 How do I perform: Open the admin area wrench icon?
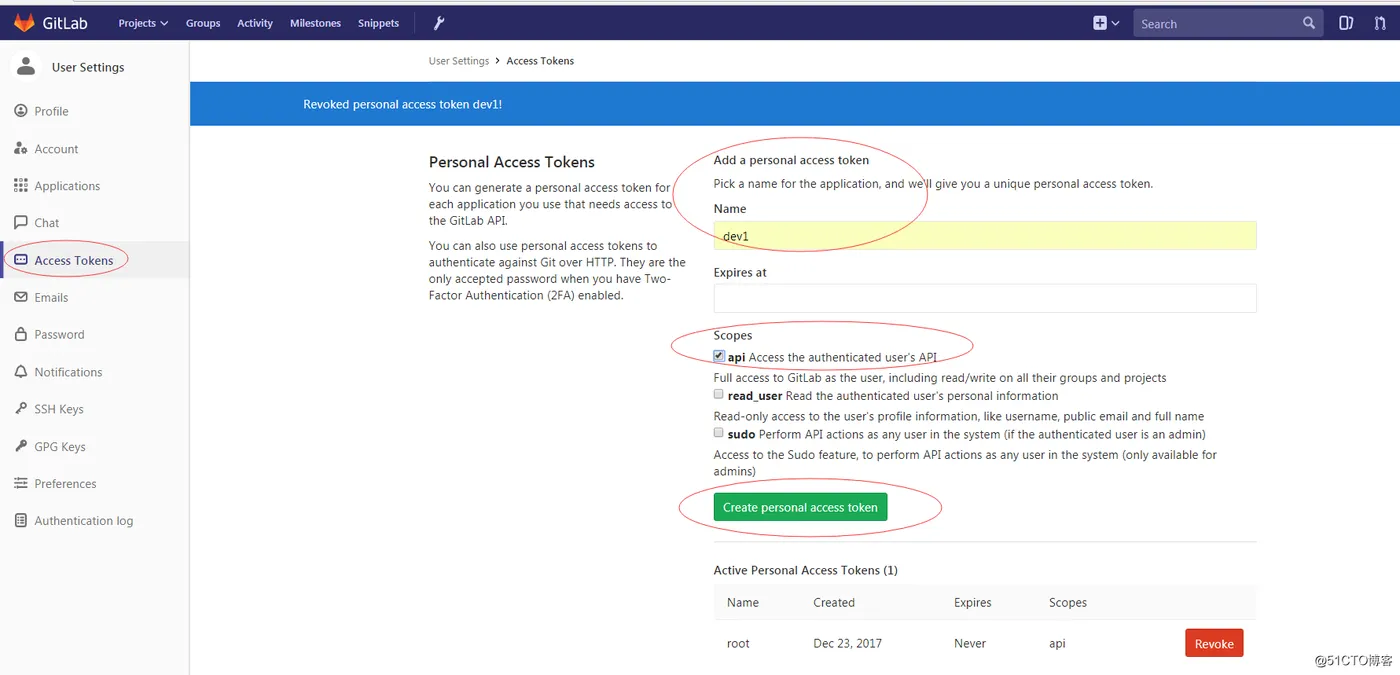click(x=439, y=23)
